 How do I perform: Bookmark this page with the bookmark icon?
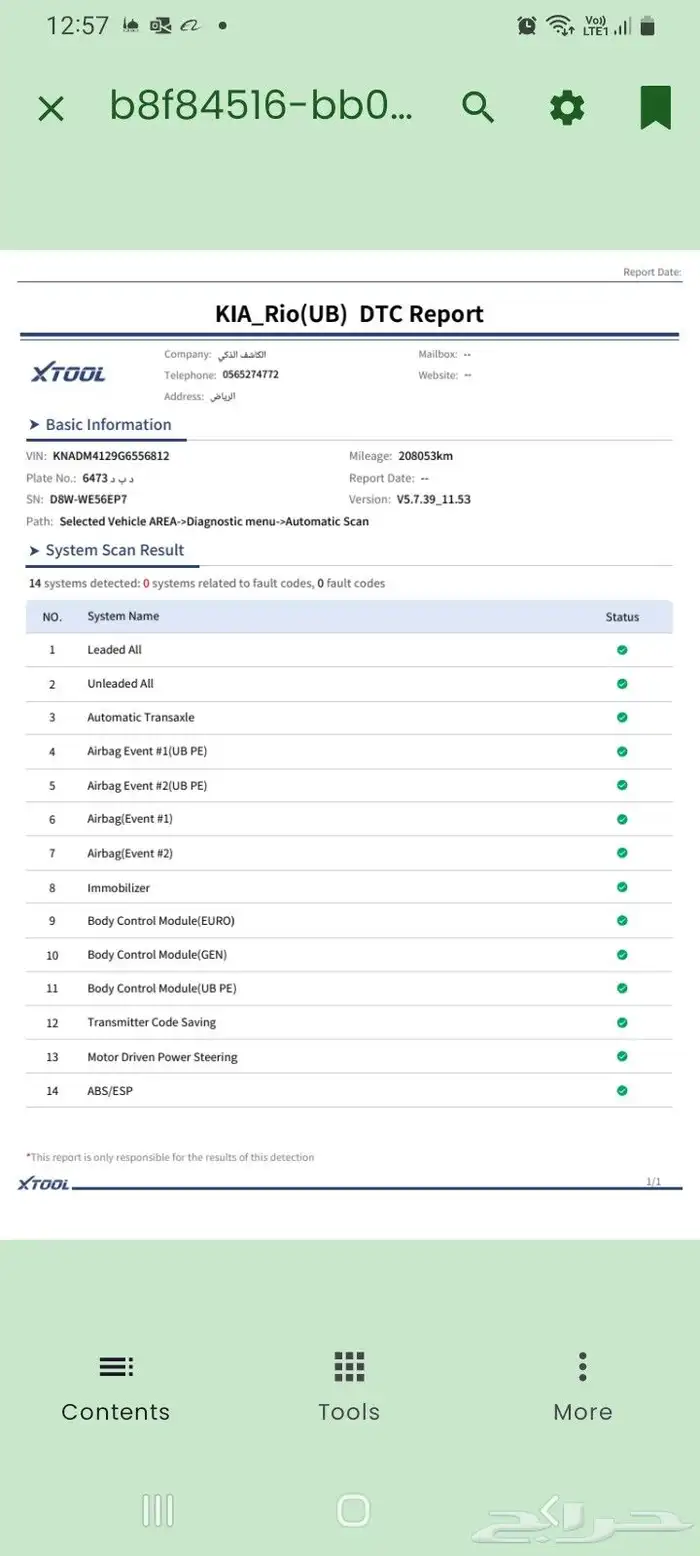tap(655, 107)
